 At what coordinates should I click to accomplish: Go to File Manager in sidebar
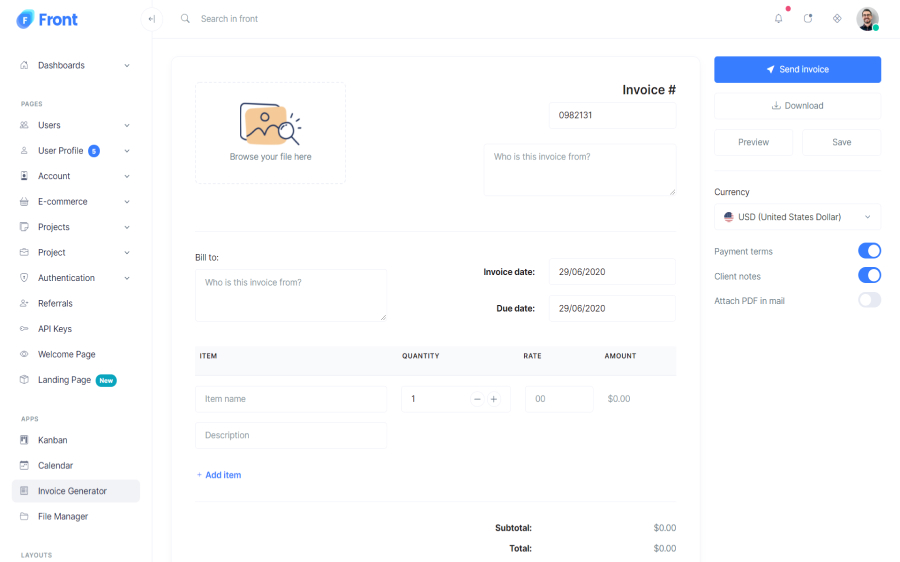pyautogui.click(x=63, y=516)
